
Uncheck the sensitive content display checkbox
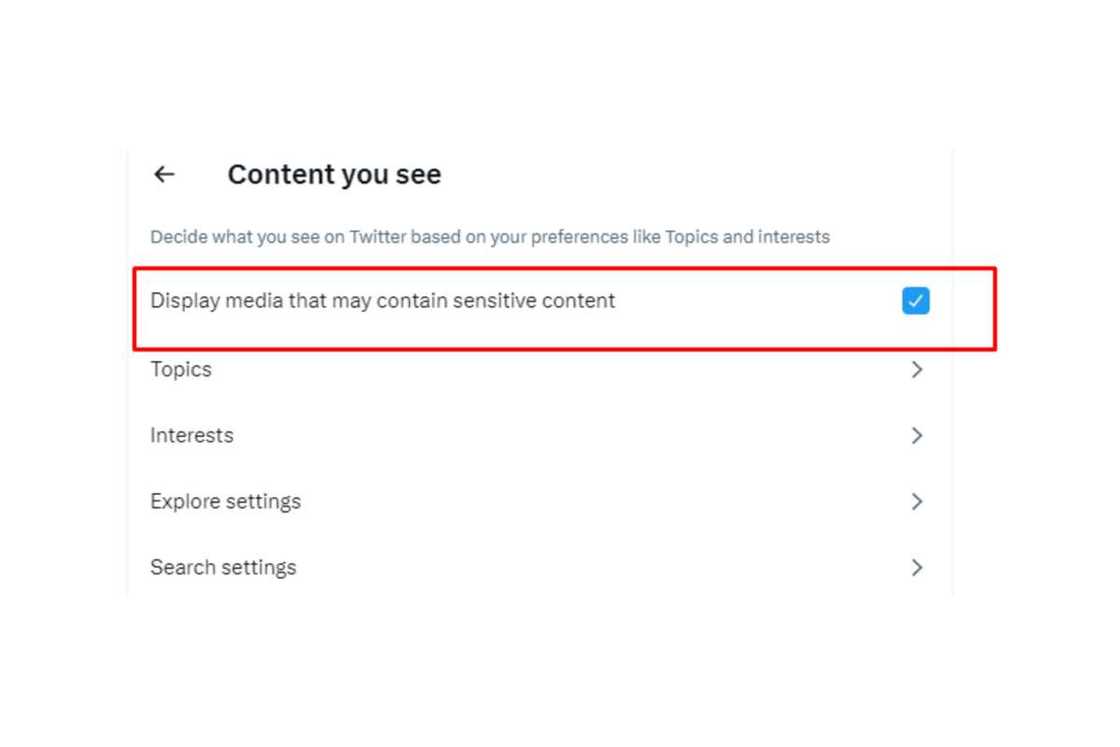click(915, 301)
